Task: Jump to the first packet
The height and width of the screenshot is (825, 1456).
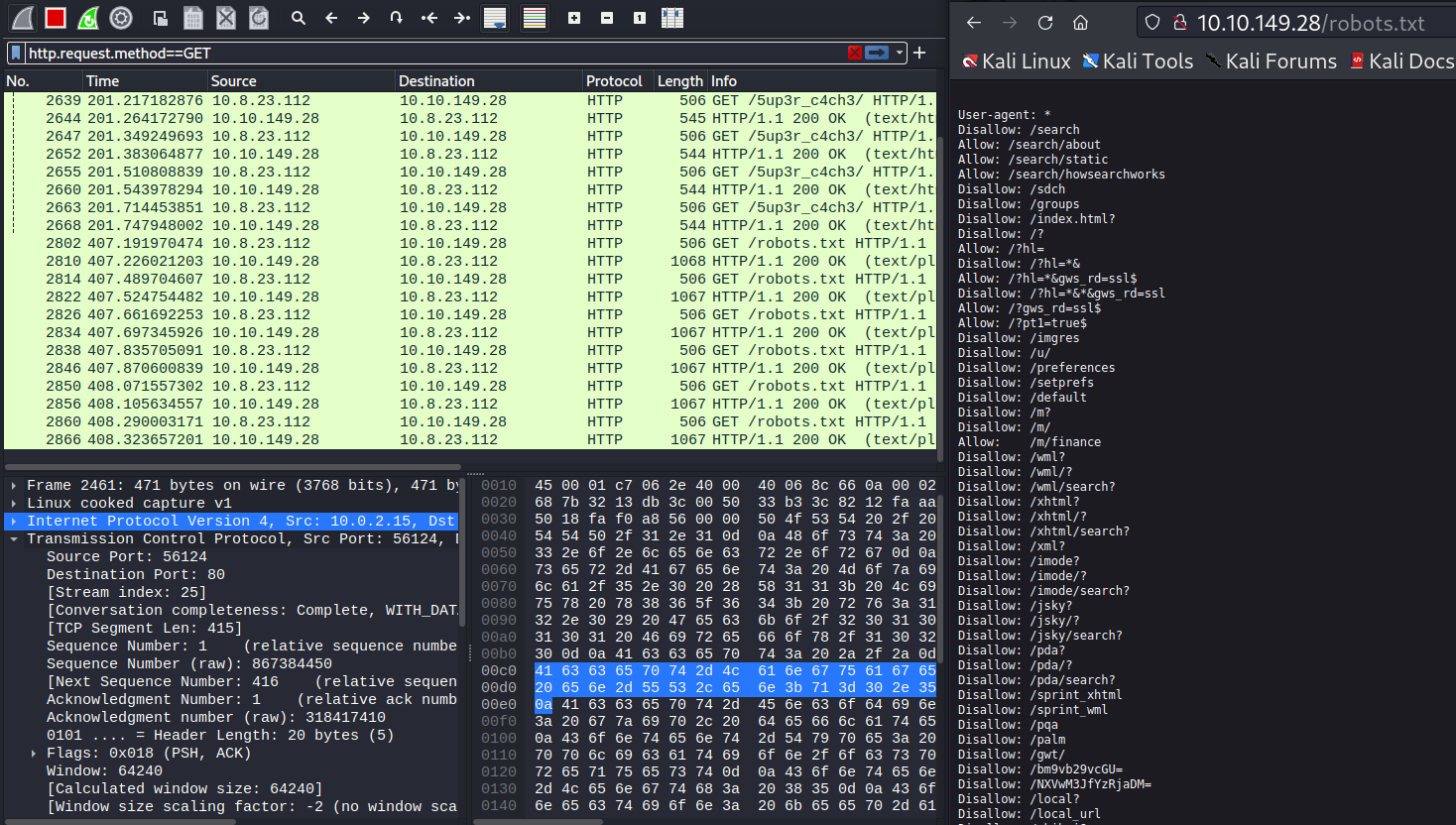Action: click(429, 18)
